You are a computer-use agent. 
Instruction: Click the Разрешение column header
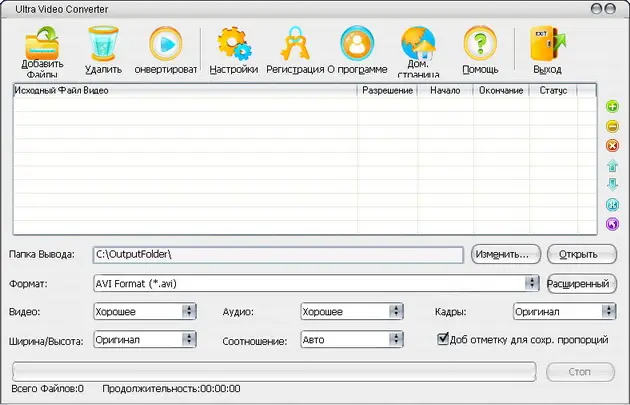[387, 90]
